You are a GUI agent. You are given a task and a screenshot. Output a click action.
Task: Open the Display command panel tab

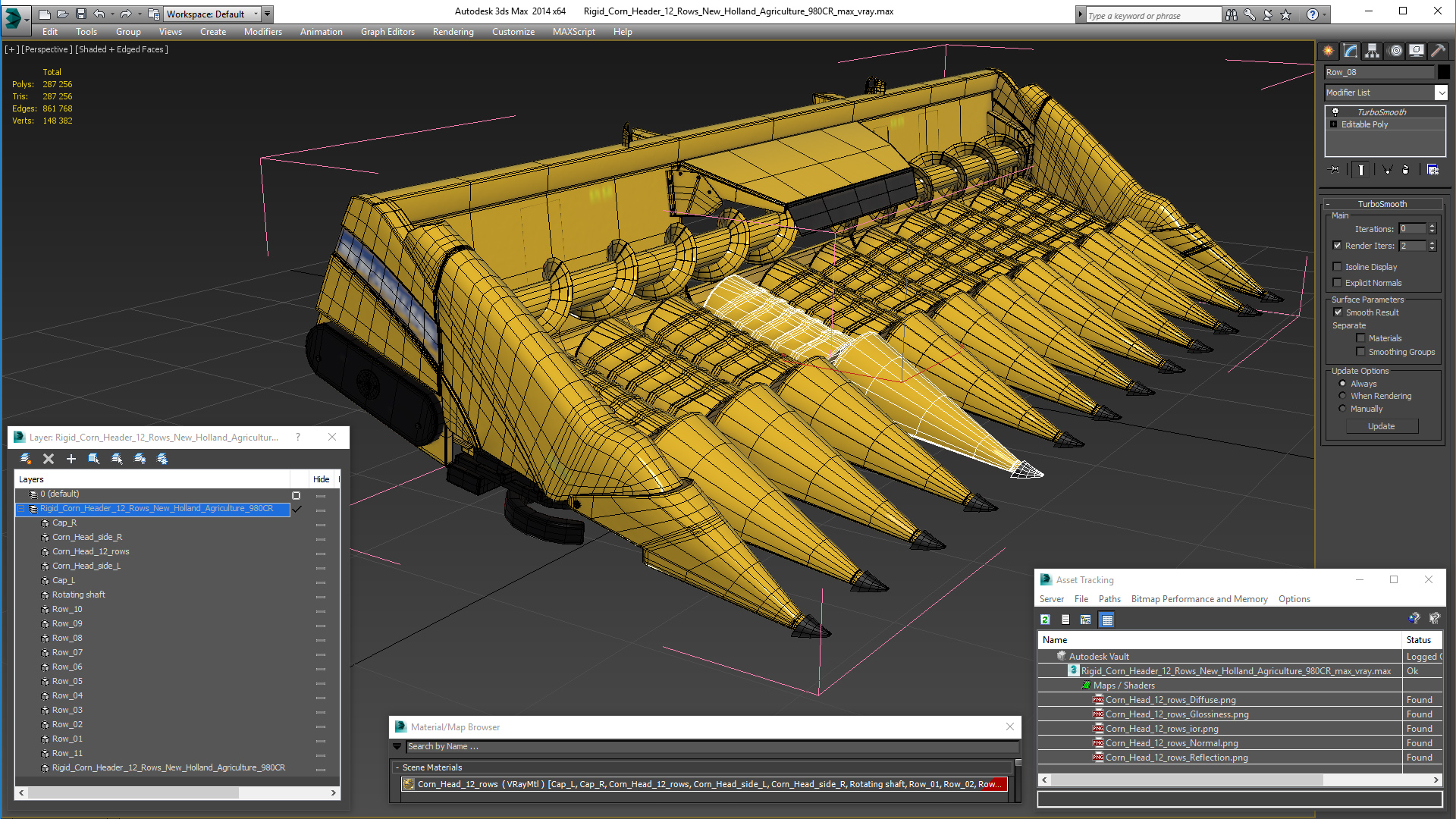tap(1417, 51)
